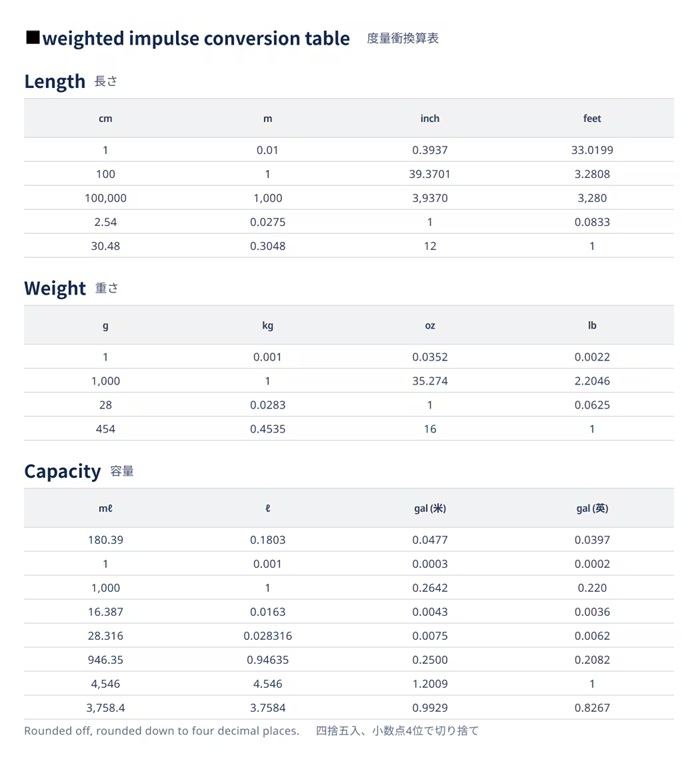This screenshot has width=698, height=761.
Task: Click the Capacity section heading
Action: coord(63,472)
